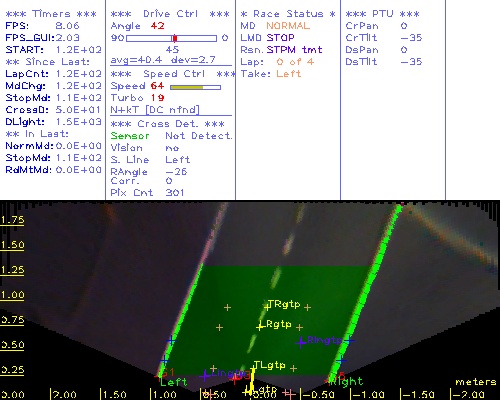
Task: Click the TLgtp yellow cross marker
Action: tap(253, 367)
